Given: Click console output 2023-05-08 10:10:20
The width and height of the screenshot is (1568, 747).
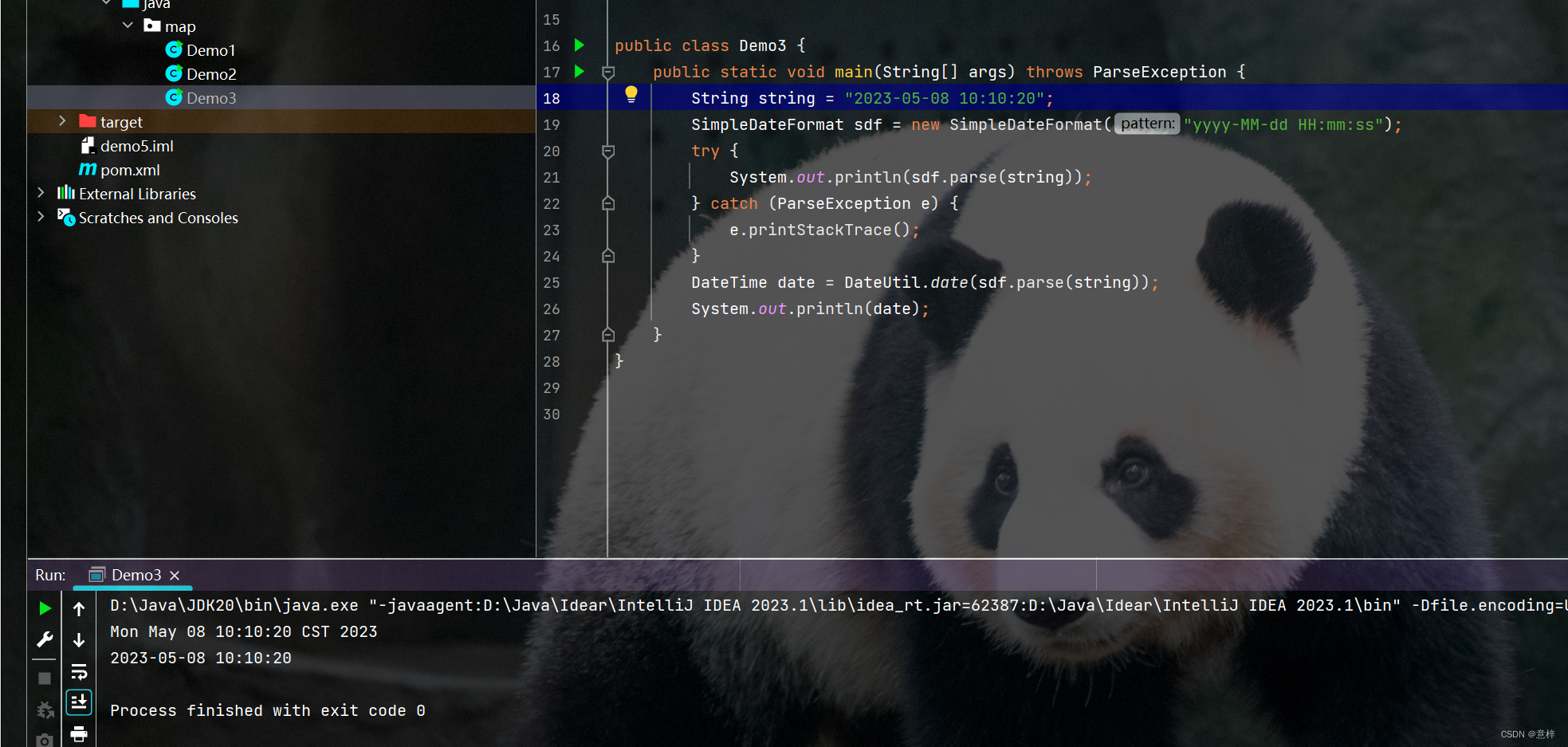Looking at the screenshot, I should click(x=201, y=658).
